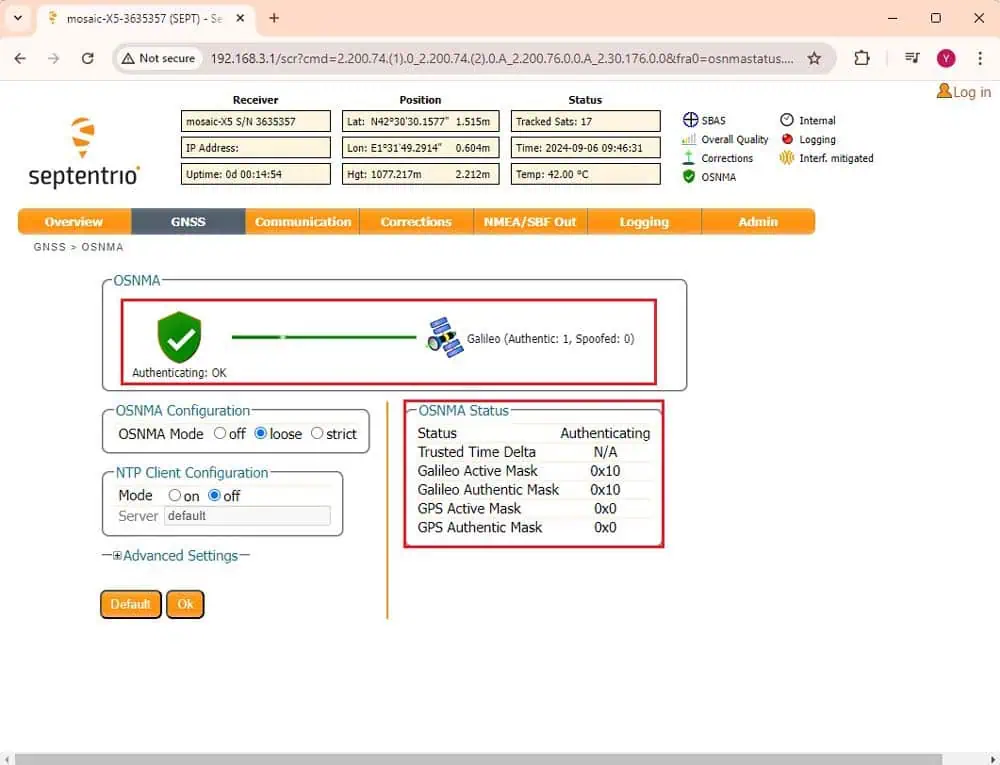1000x765 pixels.
Task: Click the browser bookmark star icon
Action: [x=815, y=58]
